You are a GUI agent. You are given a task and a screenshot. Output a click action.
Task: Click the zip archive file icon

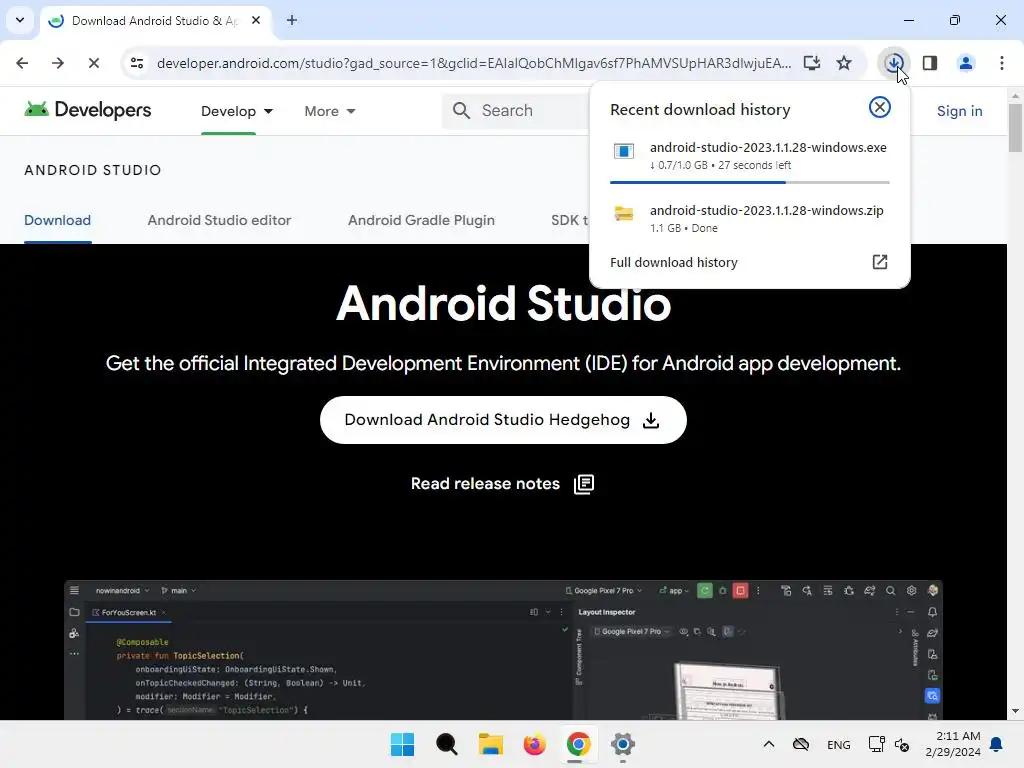[624, 214]
